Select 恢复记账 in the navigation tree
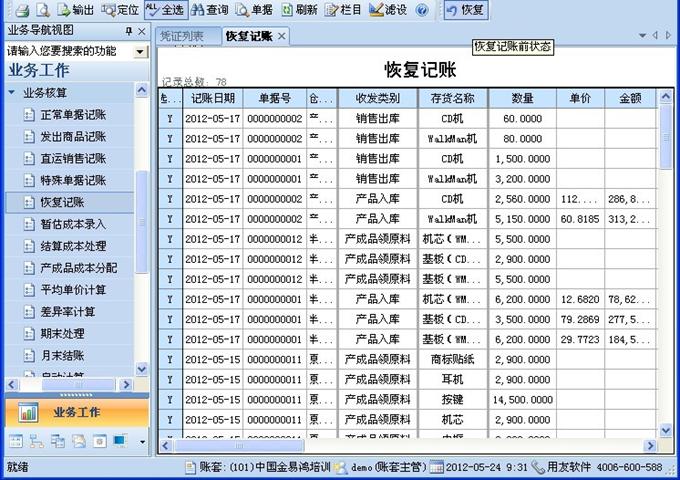Image resolution: width=680 pixels, height=480 pixels. click(x=62, y=202)
